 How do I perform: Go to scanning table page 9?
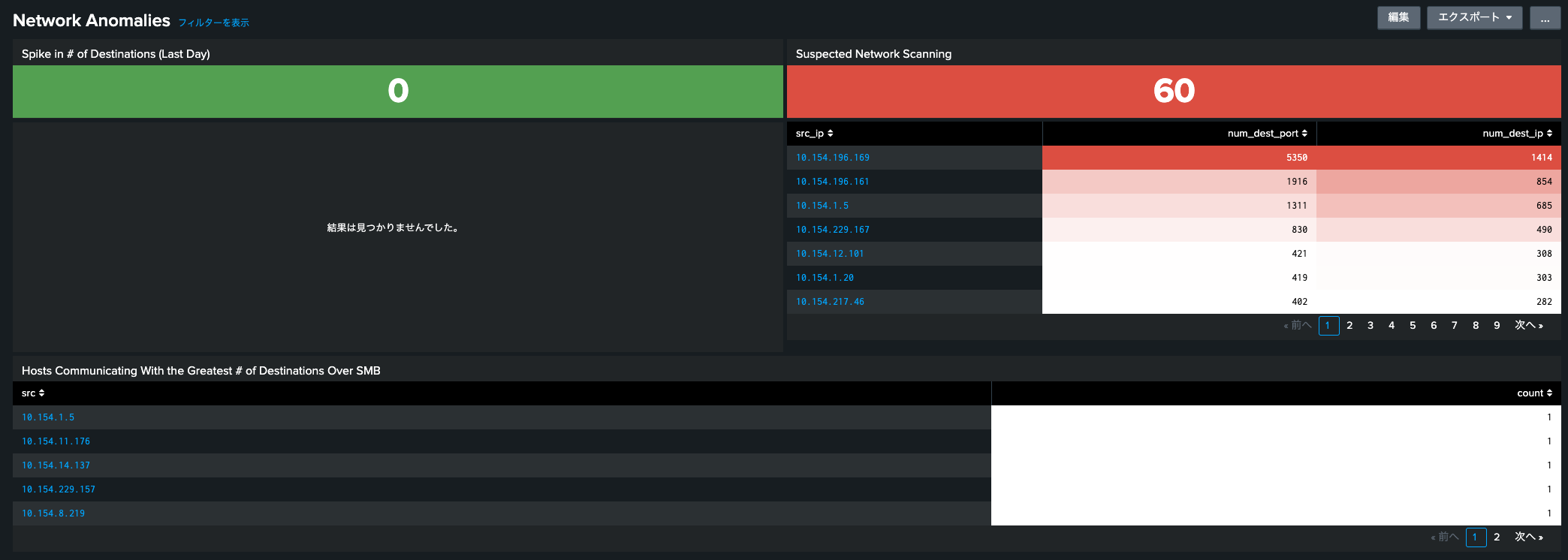1497,326
